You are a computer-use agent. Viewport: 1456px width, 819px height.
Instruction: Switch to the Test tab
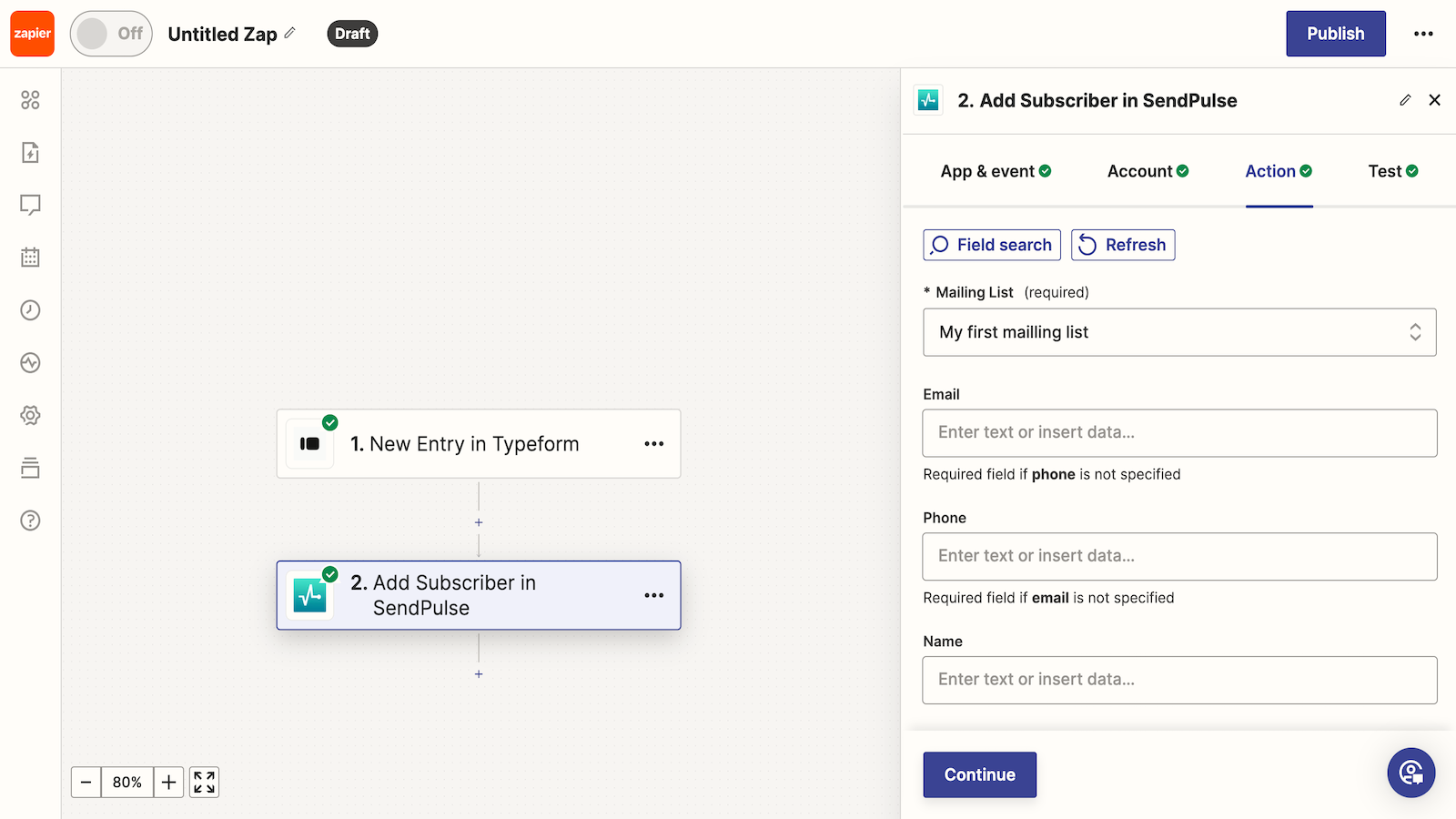tap(1392, 171)
